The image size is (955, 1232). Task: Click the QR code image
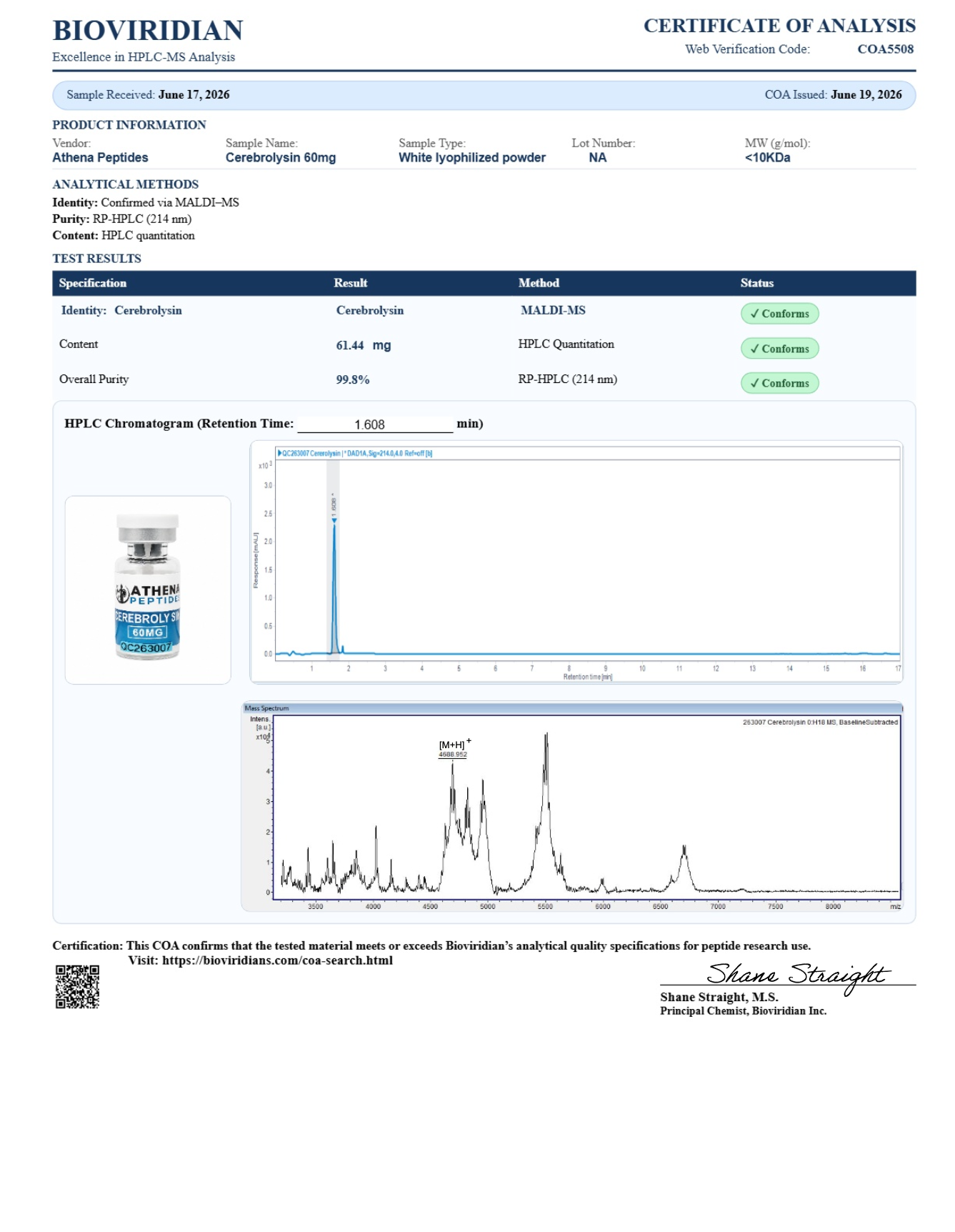point(77,987)
